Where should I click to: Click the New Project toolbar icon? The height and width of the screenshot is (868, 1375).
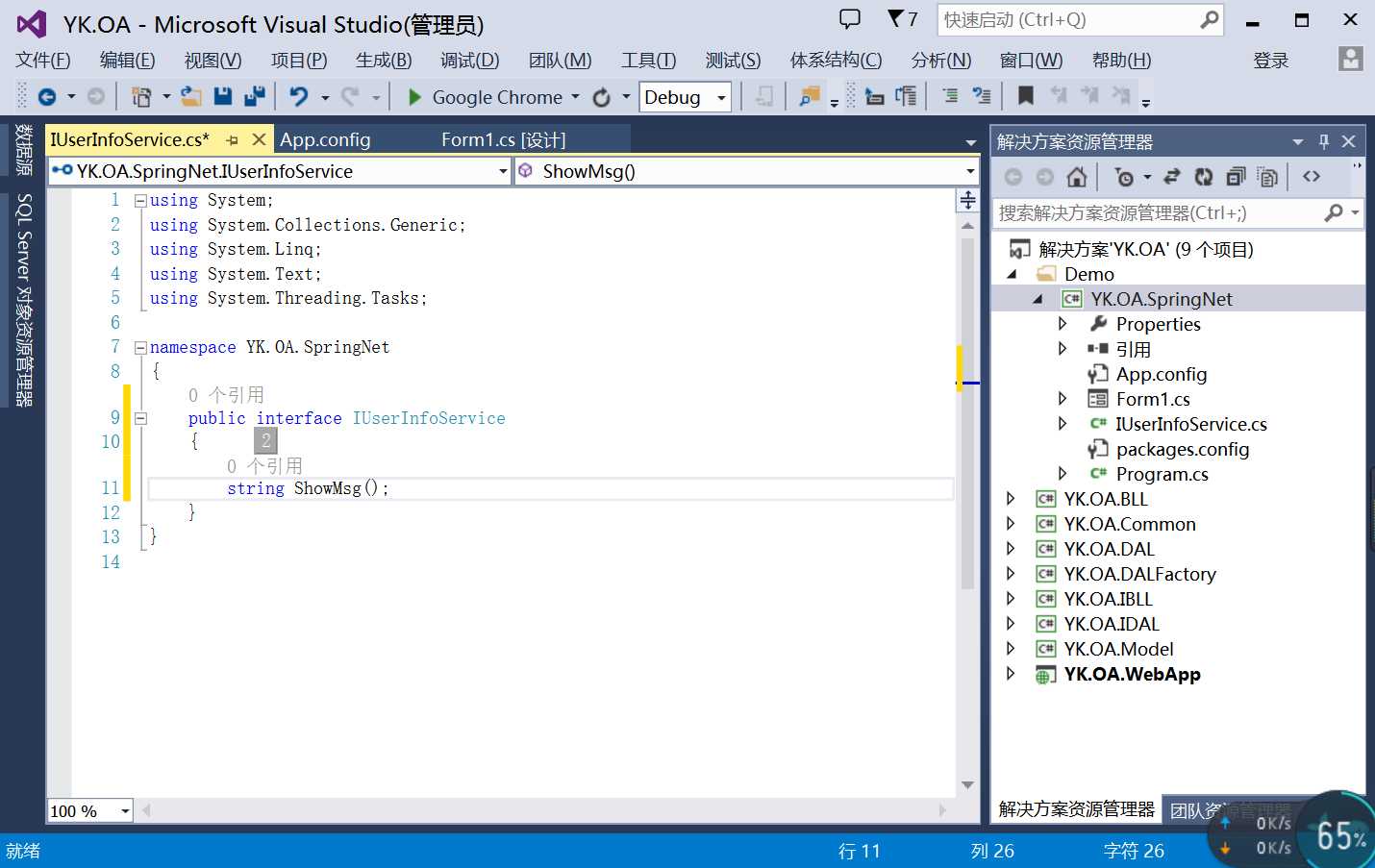coord(141,97)
